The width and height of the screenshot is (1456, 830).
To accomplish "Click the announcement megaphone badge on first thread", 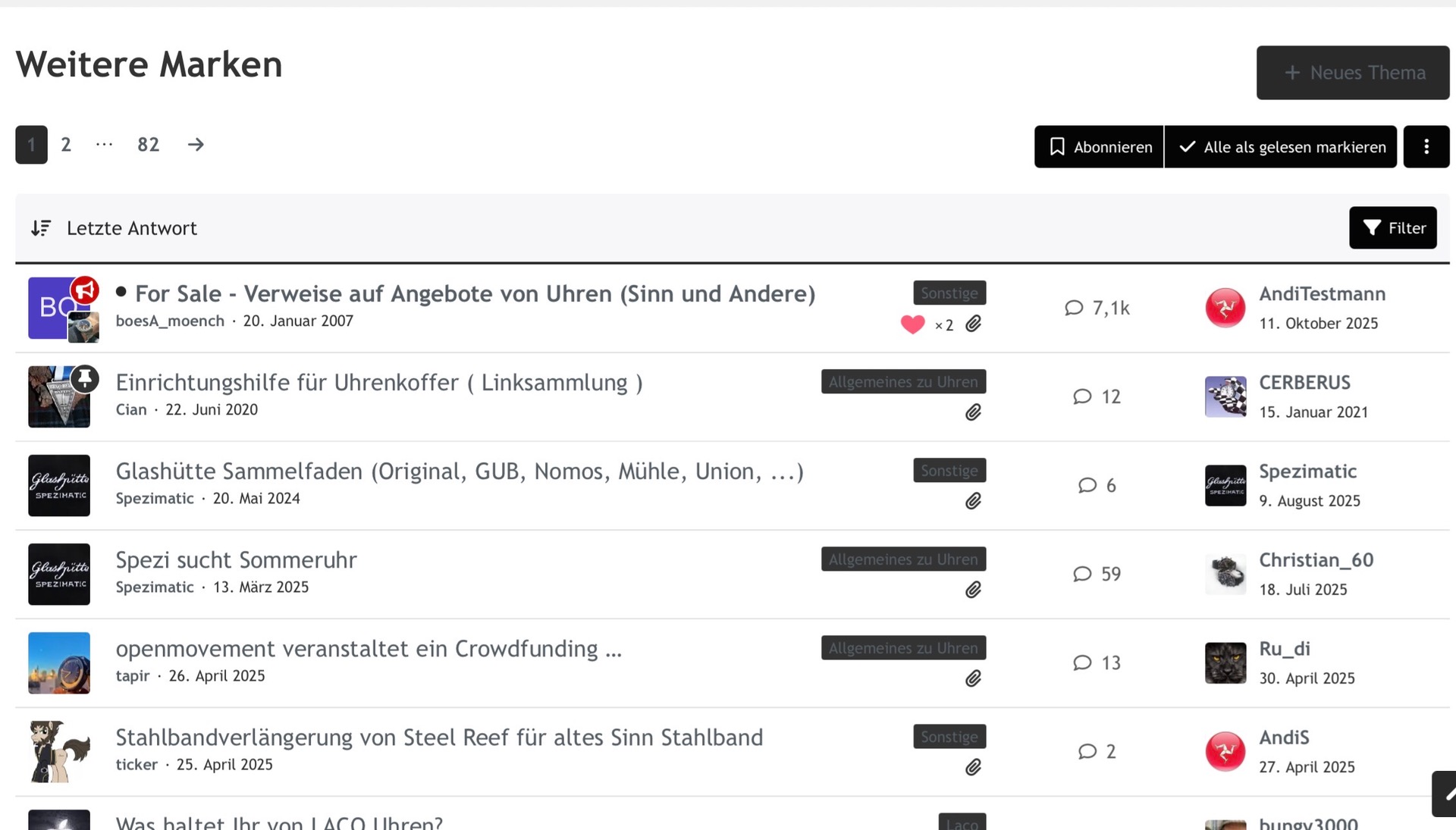I will point(85,290).
